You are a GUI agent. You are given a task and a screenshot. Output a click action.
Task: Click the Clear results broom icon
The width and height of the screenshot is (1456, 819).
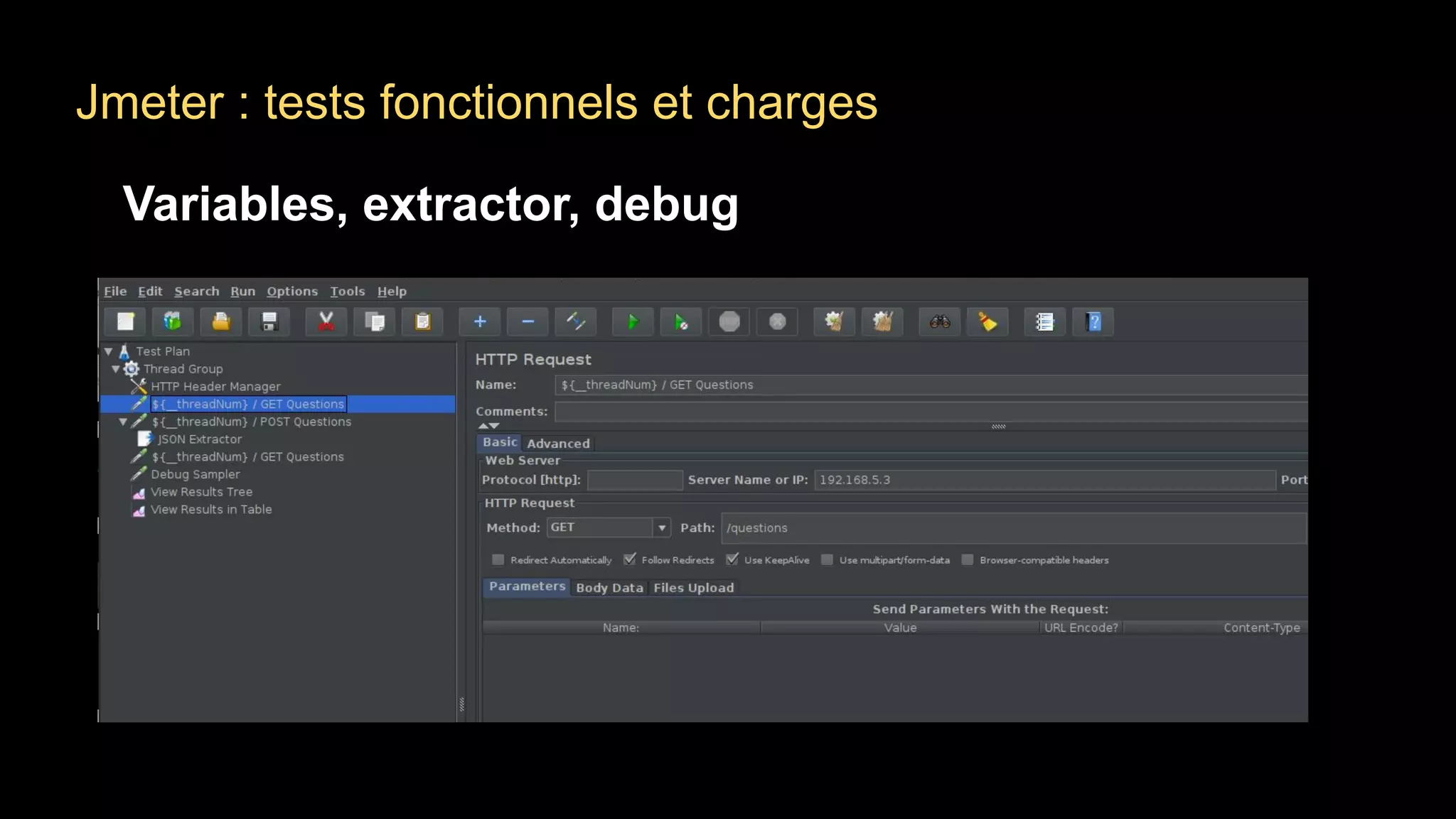point(834,322)
